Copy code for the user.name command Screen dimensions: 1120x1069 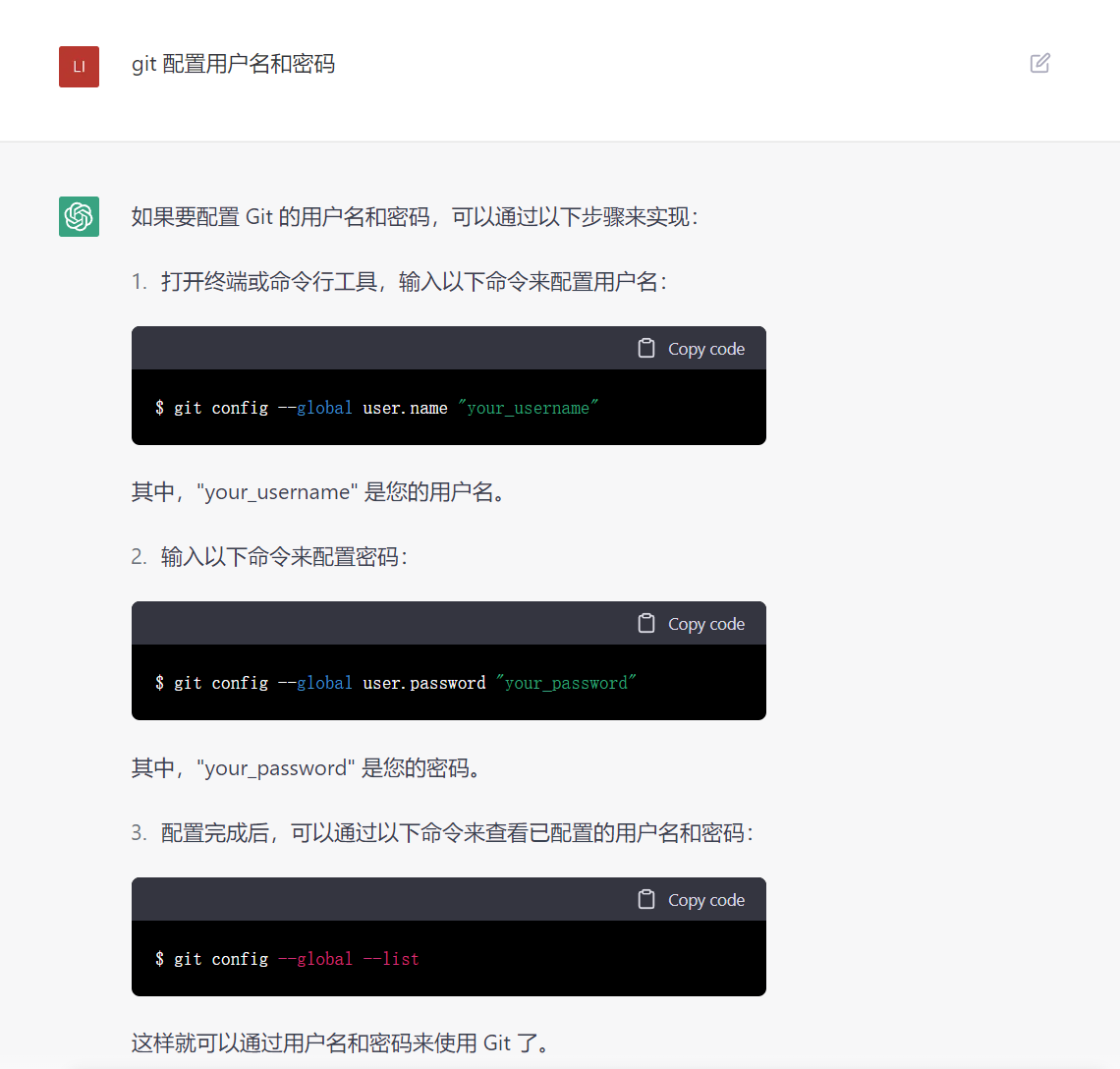tap(692, 349)
